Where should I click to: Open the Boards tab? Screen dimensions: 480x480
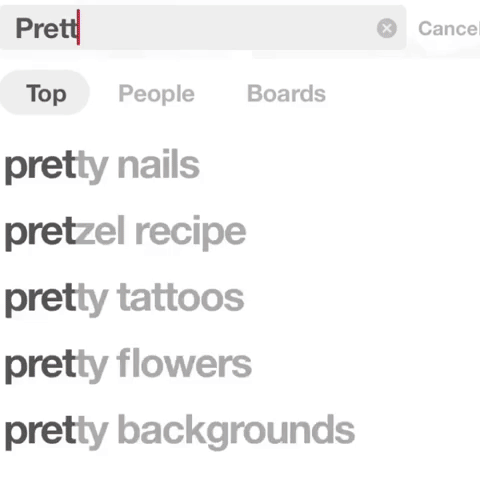(x=286, y=93)
